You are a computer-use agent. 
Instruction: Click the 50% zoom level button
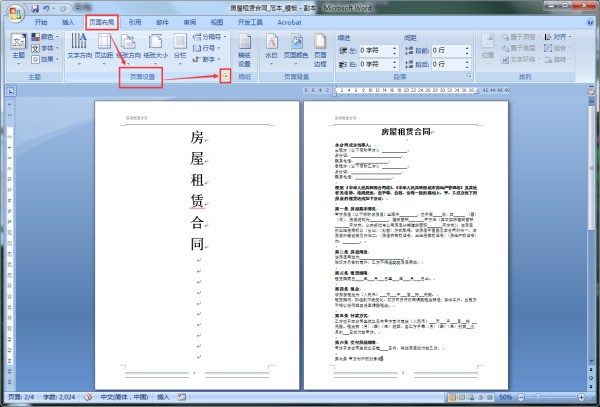point(505,397)
